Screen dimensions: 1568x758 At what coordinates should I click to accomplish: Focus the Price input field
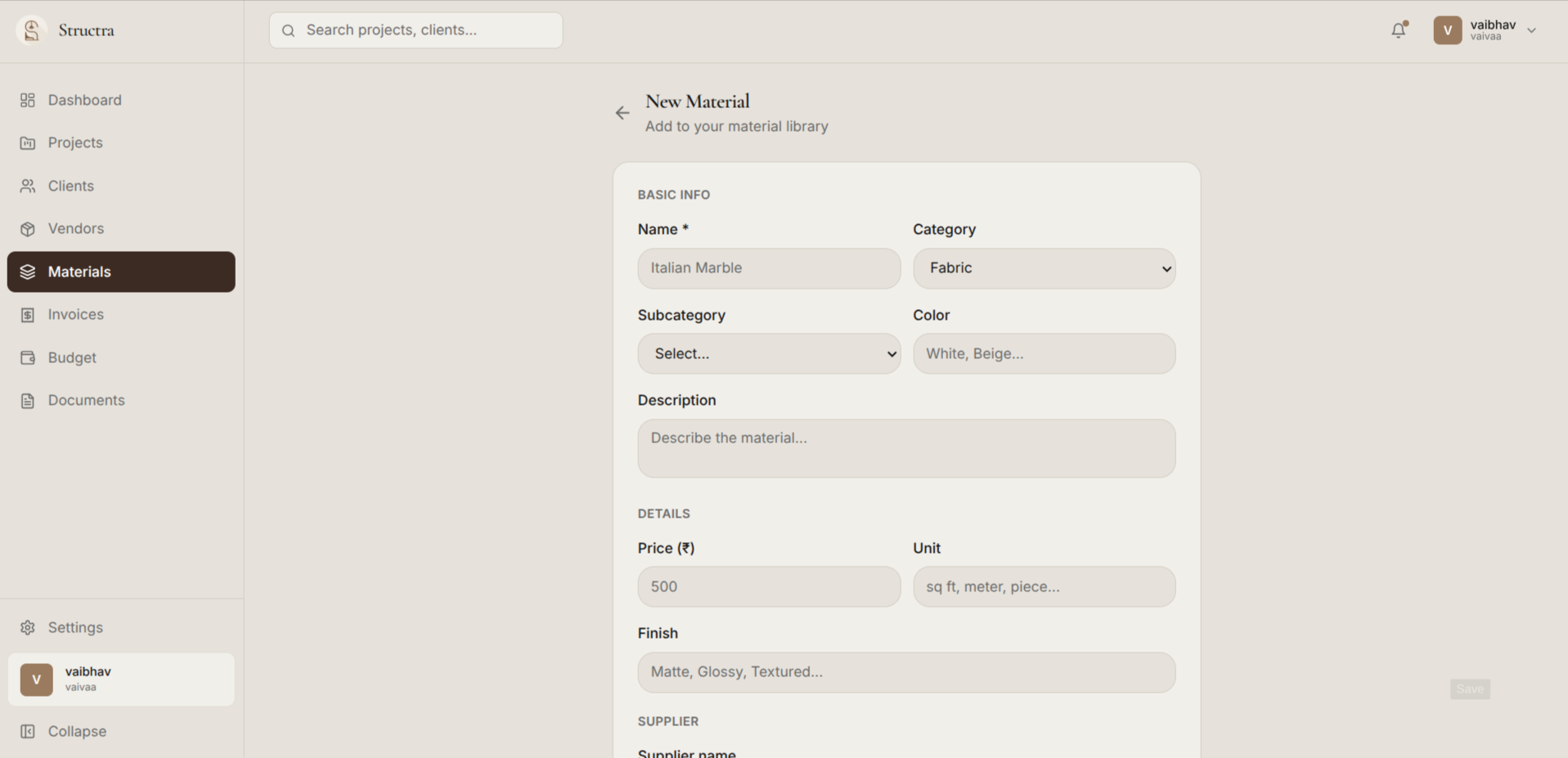tap(769, 586)
